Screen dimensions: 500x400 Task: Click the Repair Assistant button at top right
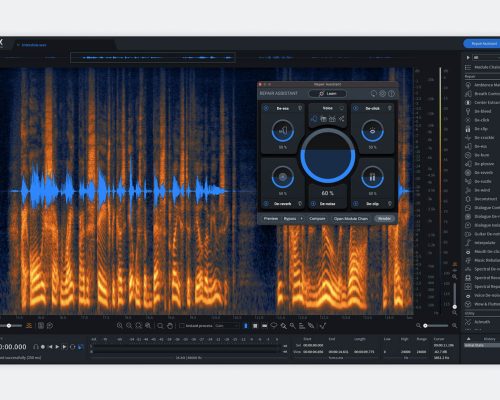pyautogui.click(x=482, y=44)
